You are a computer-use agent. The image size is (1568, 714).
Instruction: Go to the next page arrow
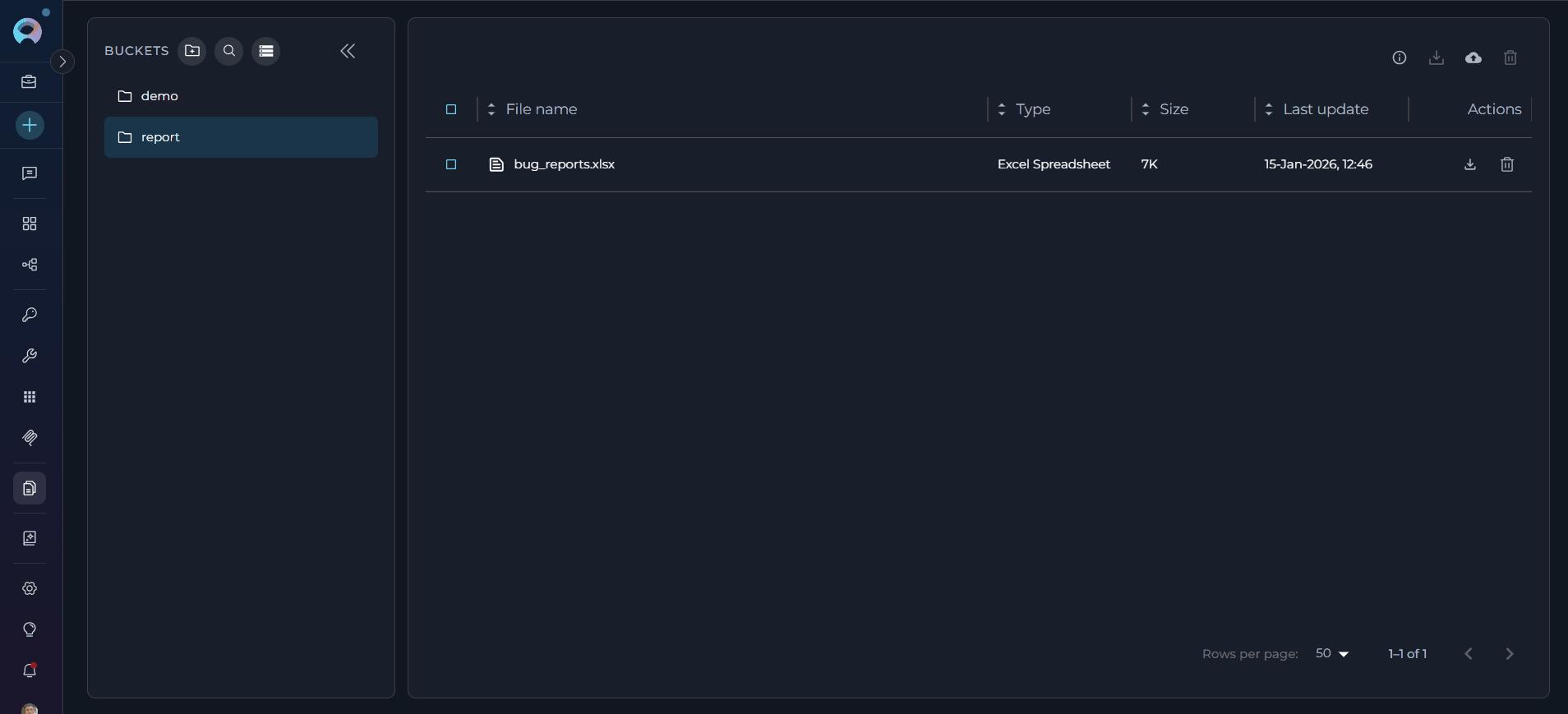[1509, 654]
